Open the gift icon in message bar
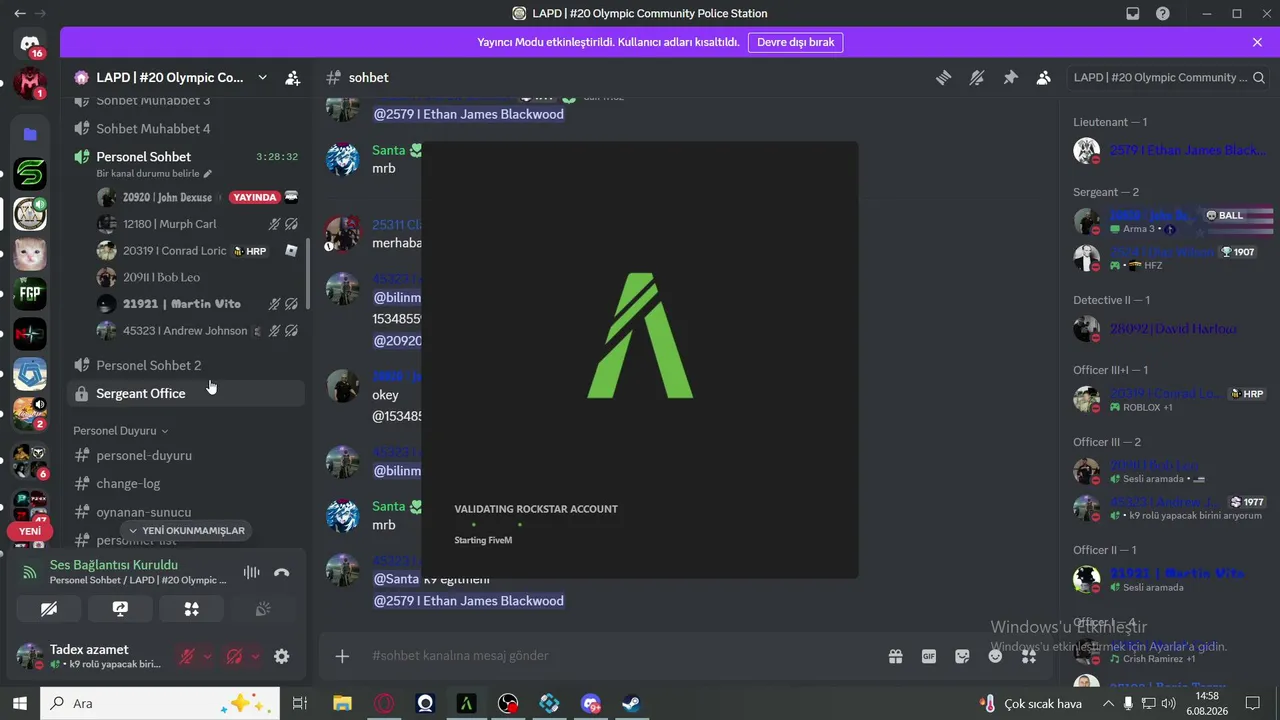This screenshot has width=1280, height=720. [895, 656]
